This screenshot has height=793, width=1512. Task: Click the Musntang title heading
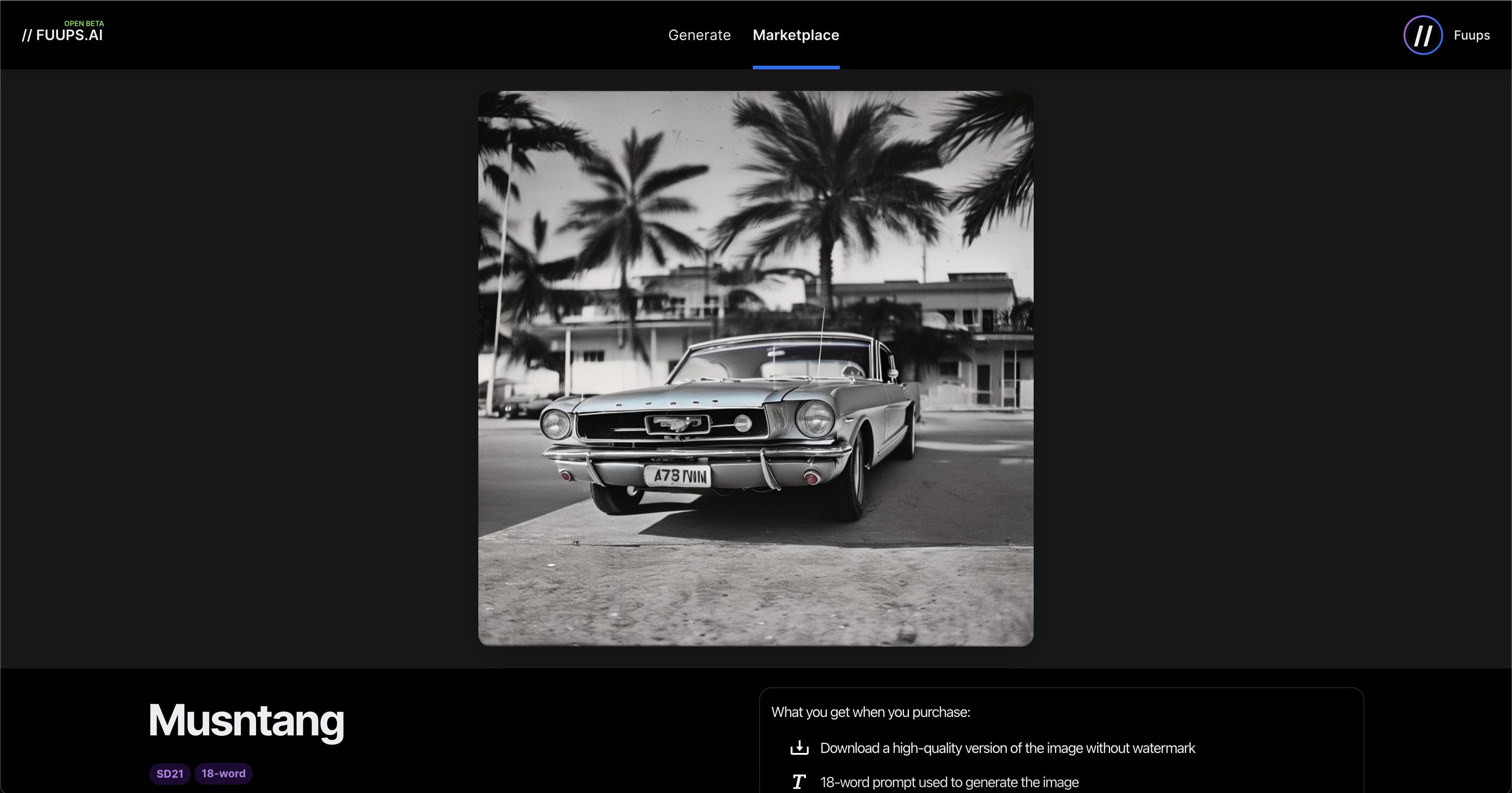(246, 721)
